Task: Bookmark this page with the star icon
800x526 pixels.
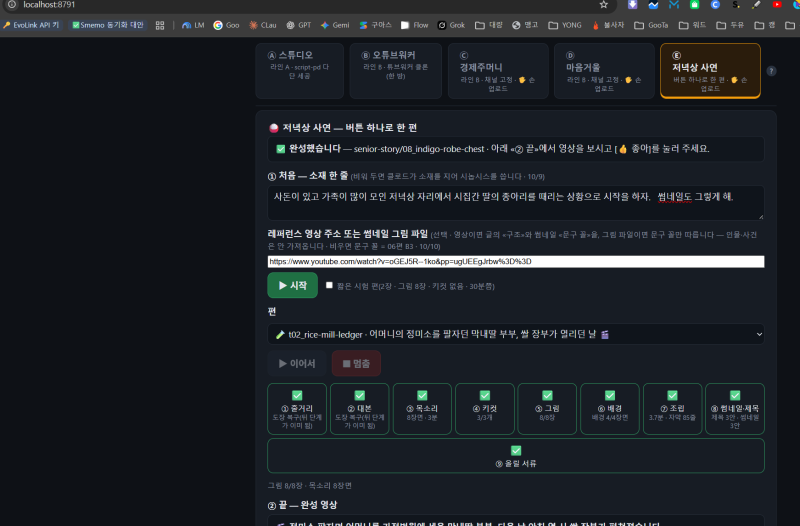Action: 604,5
